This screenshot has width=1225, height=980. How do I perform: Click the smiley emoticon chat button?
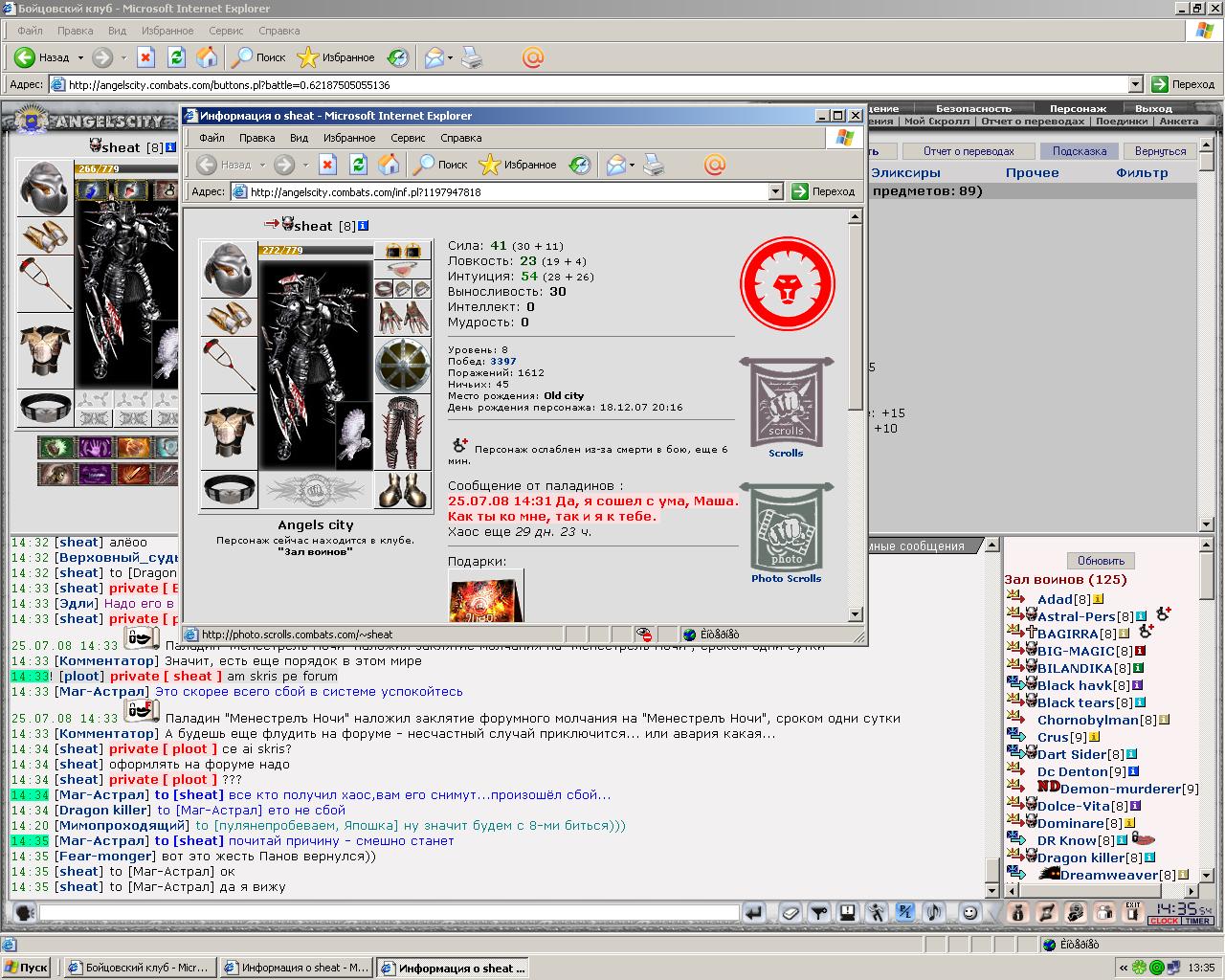click(x=969, y=912)
